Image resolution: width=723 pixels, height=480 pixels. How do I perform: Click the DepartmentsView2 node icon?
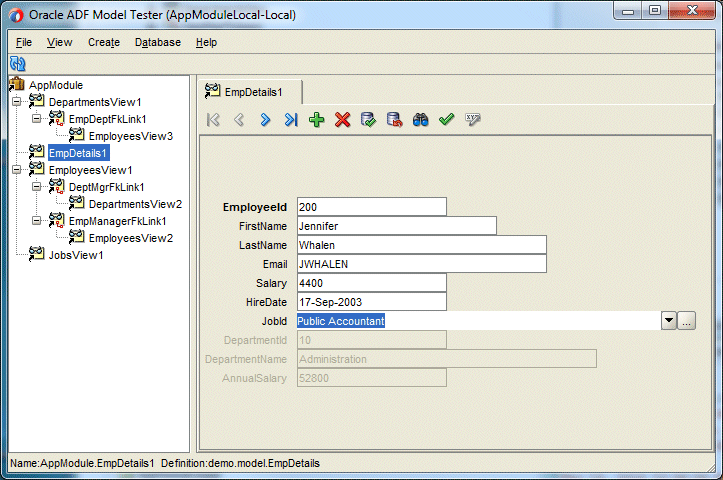(x=77, y=202)
